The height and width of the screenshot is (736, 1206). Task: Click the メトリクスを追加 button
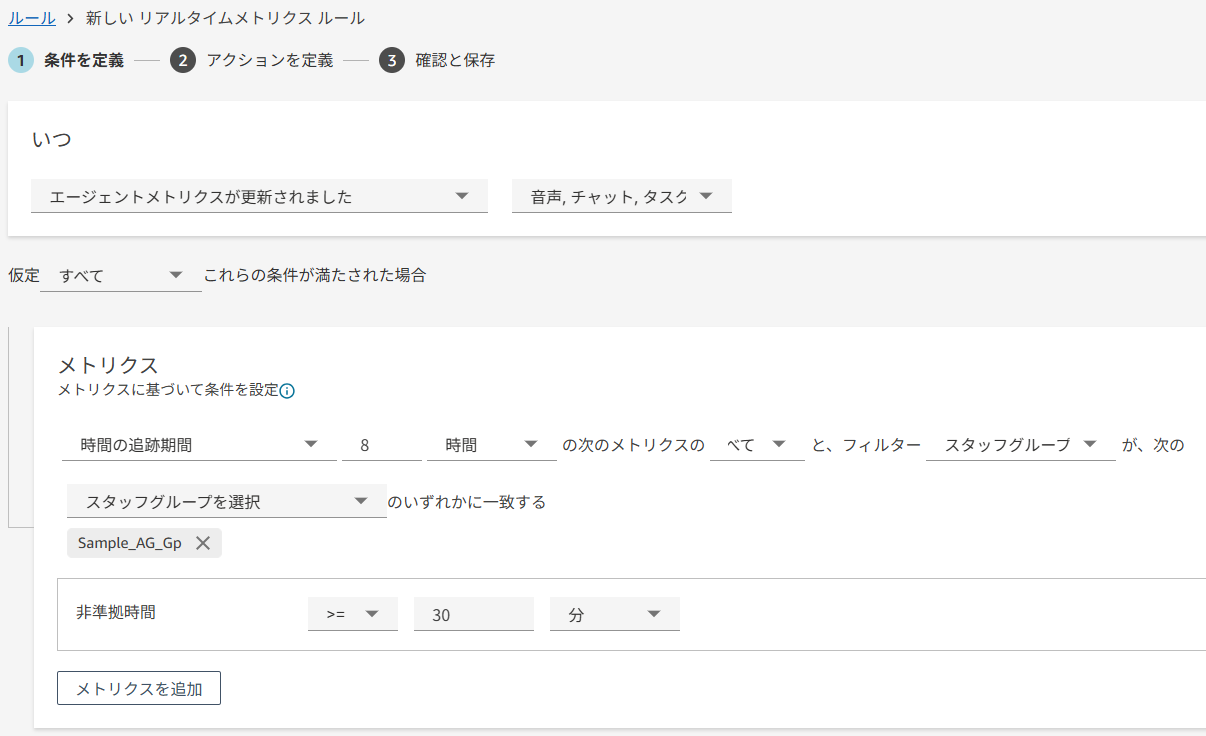(x=139, y=689)
